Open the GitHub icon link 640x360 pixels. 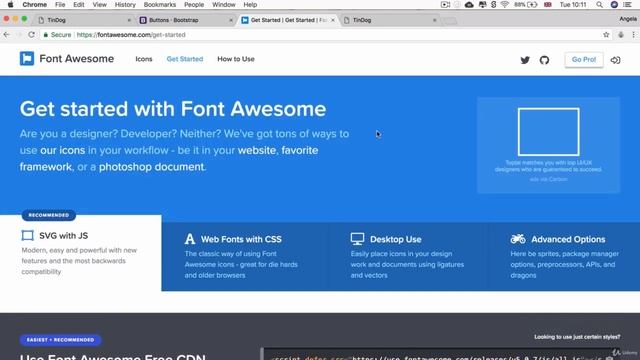pyautogui.click(x=544, y=60)
